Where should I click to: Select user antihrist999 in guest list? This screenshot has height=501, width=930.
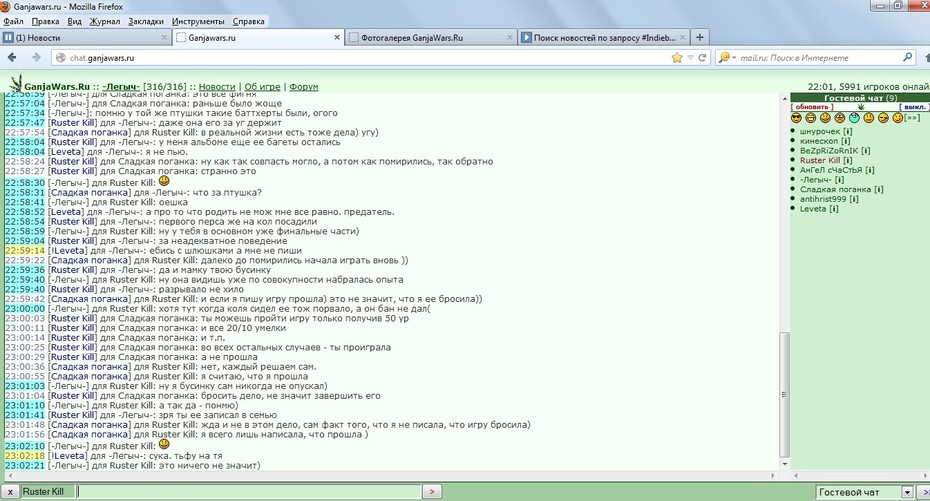(x=823, y=199)
